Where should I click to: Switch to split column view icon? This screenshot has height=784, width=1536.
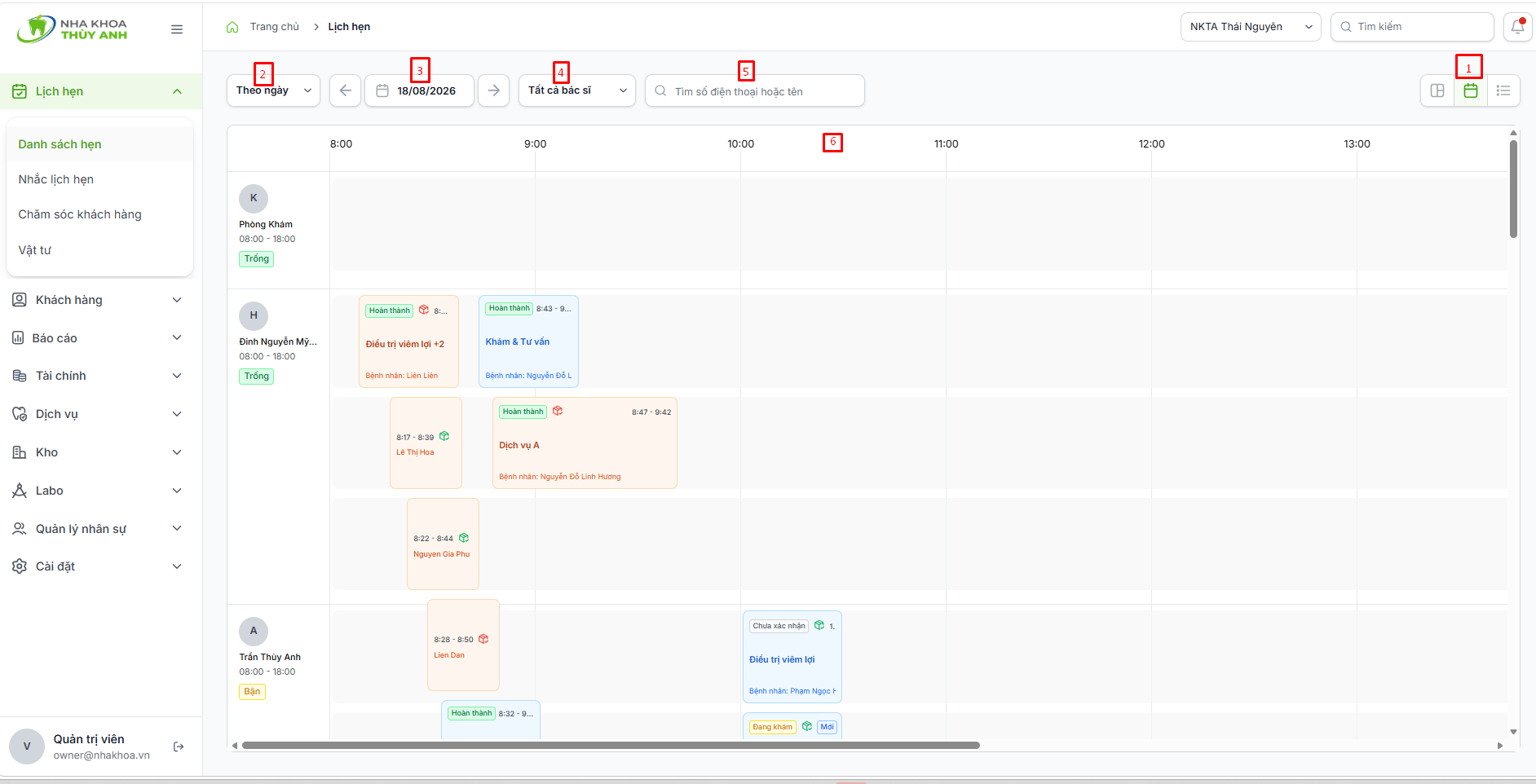pos(1437,90)
